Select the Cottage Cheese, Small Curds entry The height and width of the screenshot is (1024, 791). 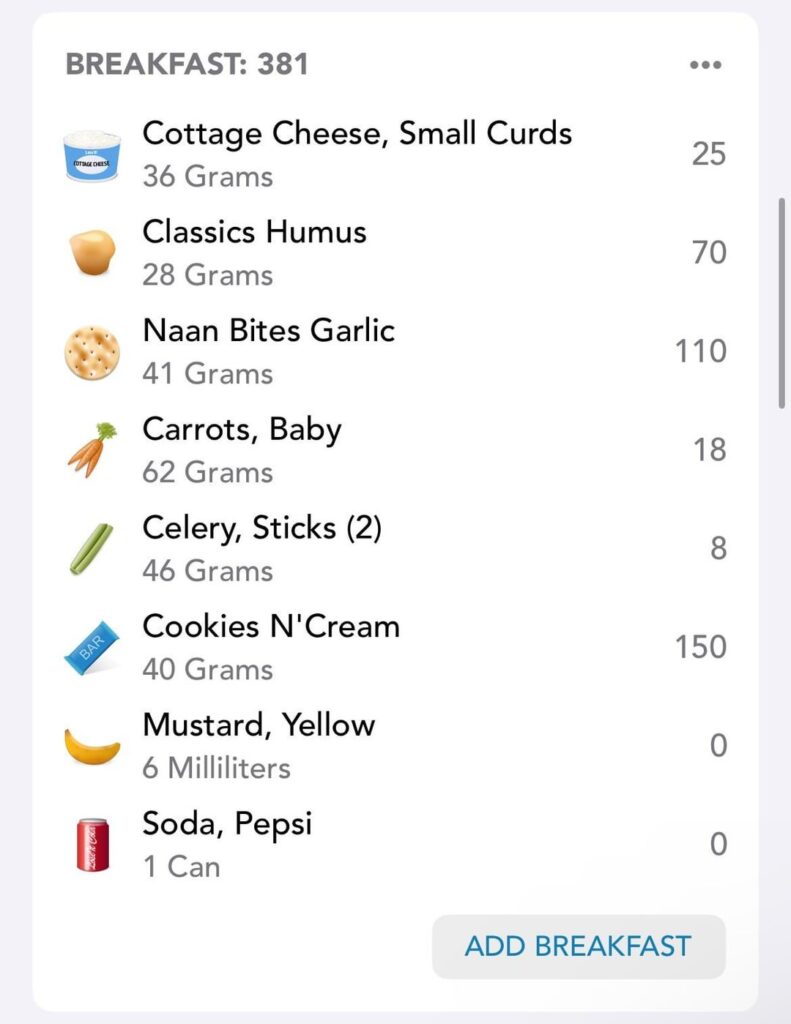[357, 134]
